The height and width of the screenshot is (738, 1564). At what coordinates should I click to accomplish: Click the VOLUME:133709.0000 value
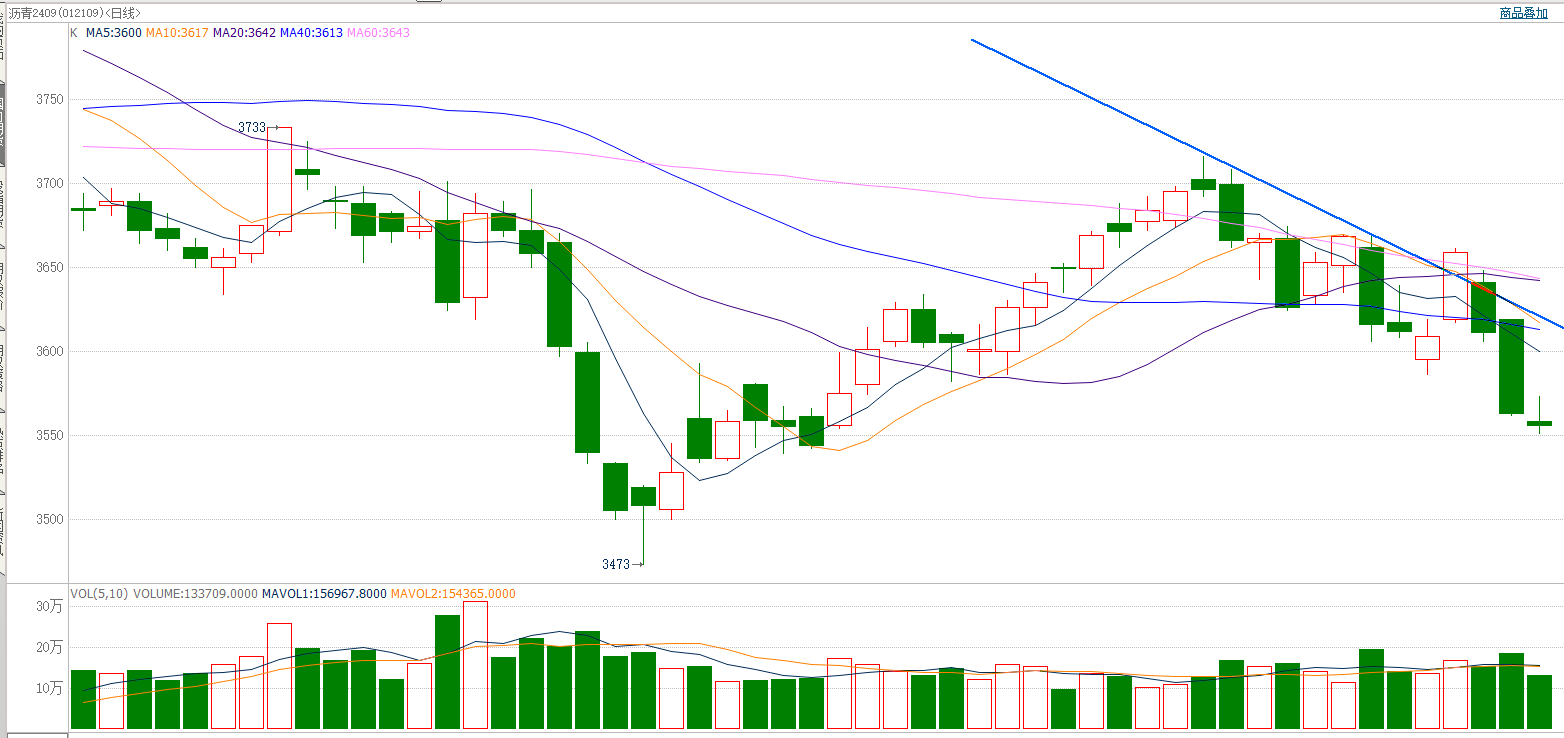[195, 594]
